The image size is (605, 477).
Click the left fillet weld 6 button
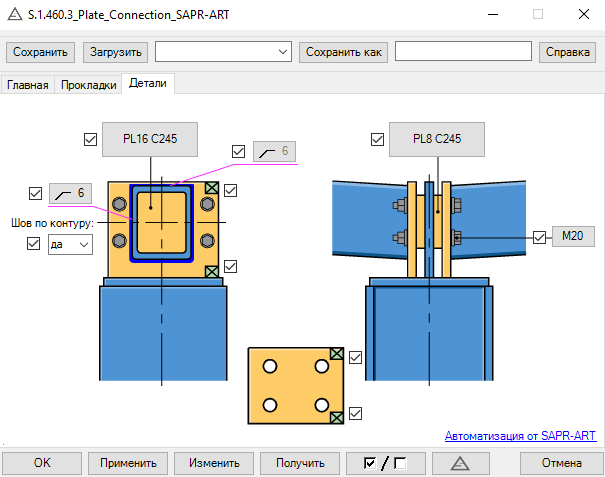tap(70, 193)
